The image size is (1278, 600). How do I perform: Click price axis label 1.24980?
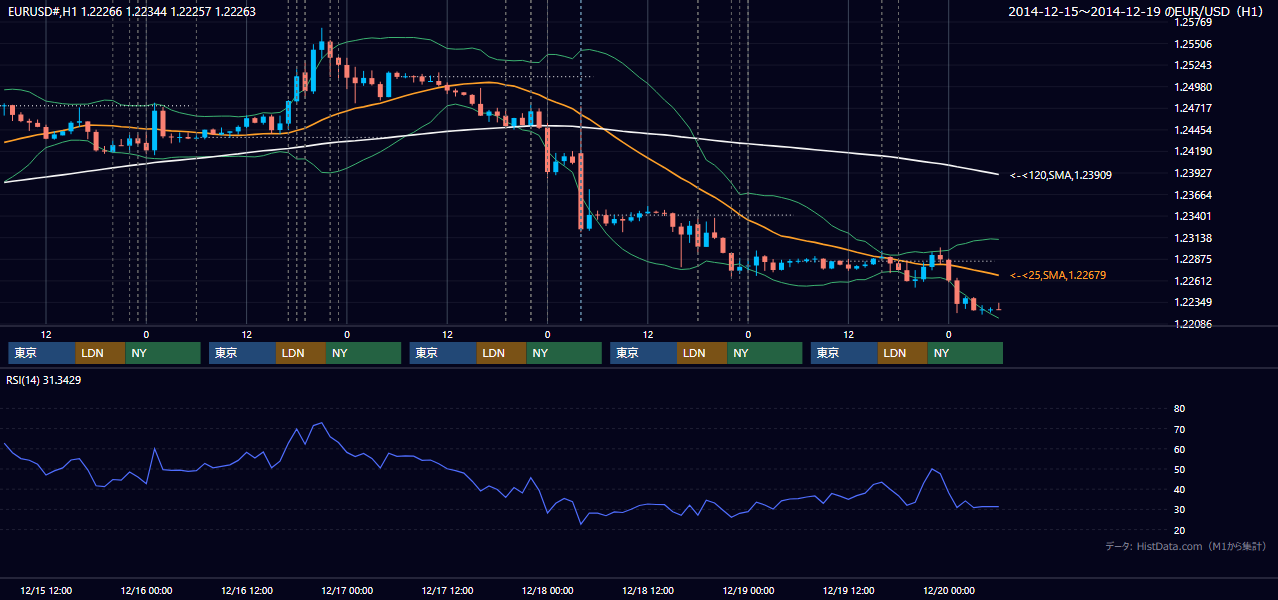1193,87
